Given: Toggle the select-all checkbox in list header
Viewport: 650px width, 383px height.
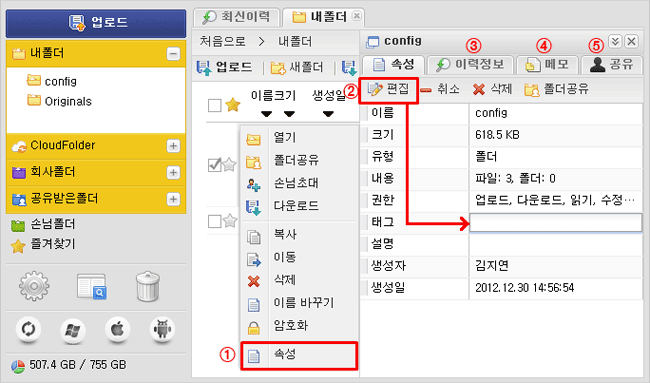Looking at the screenshot, I should tap(214, 105).
